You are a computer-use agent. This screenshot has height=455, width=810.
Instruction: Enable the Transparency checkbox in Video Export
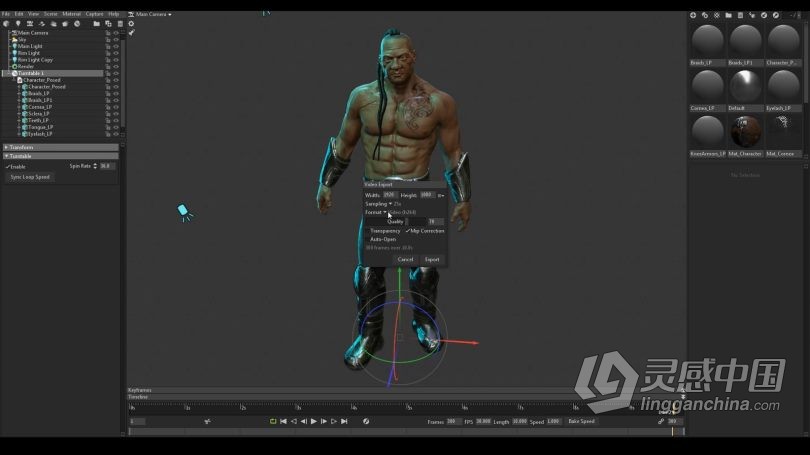[367, 231]
